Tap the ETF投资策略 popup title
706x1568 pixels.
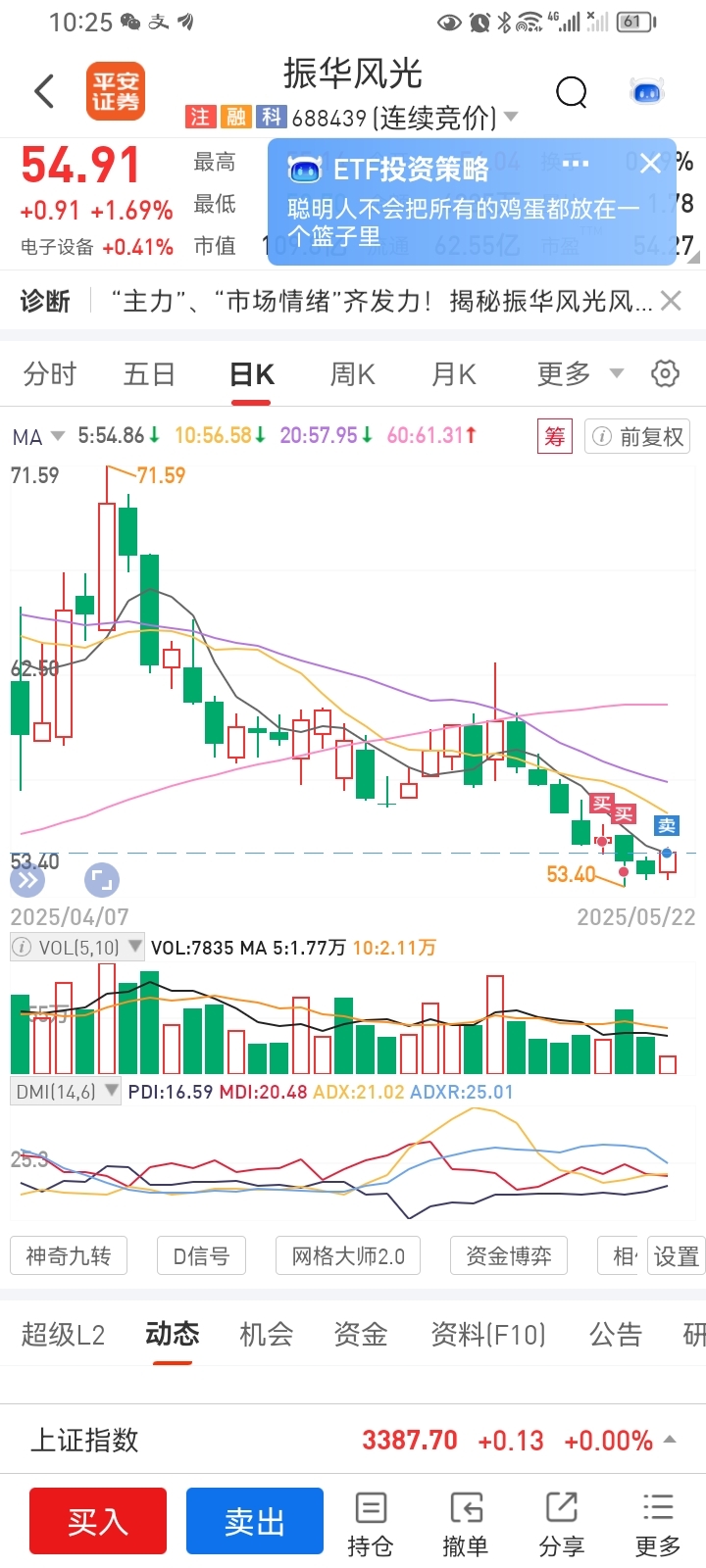point(411,169)
